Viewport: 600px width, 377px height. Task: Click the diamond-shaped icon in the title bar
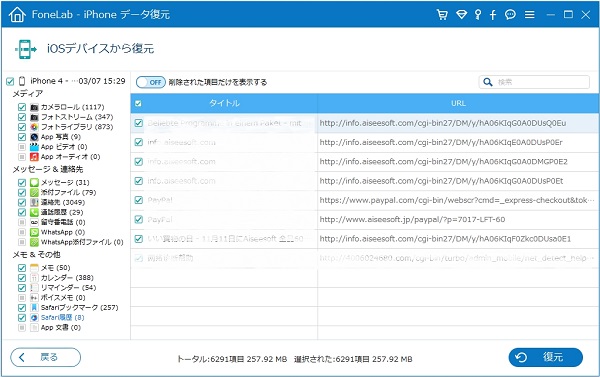pyautogui.click(x=461, y=15)
